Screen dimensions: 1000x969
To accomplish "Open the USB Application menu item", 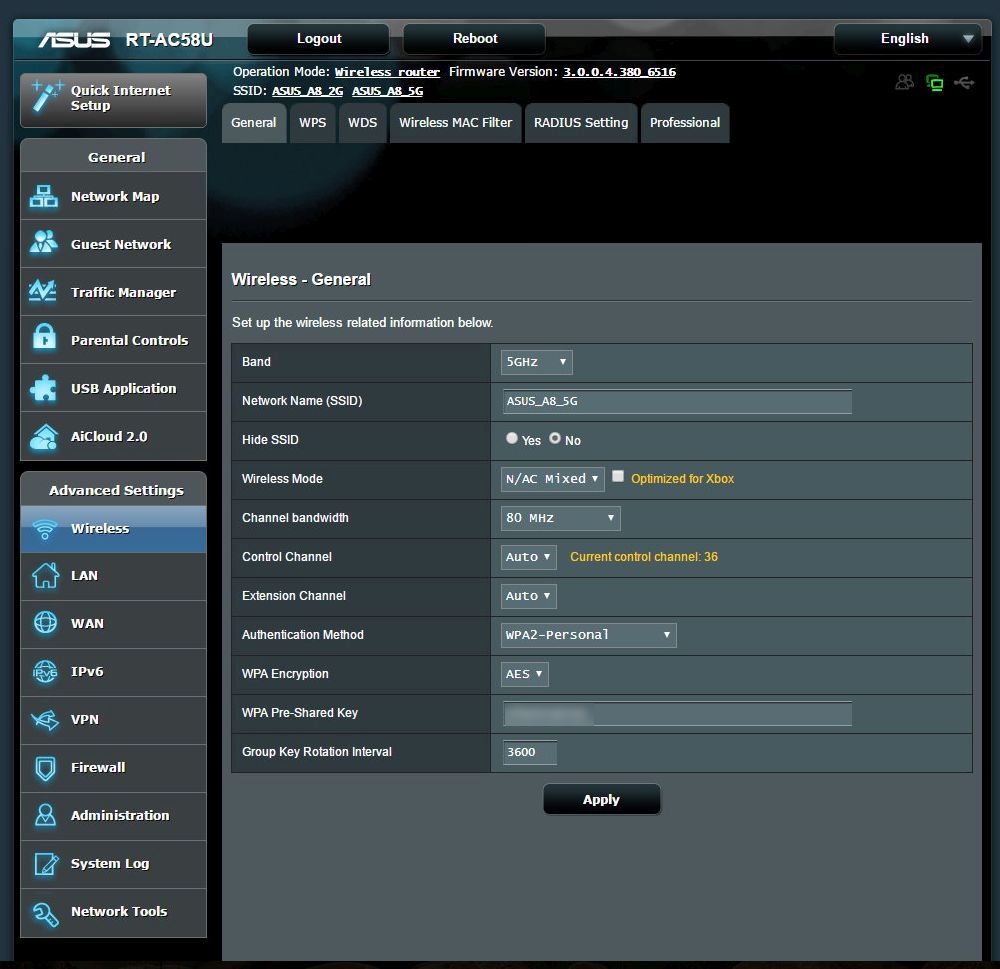I will click(114, 388).
